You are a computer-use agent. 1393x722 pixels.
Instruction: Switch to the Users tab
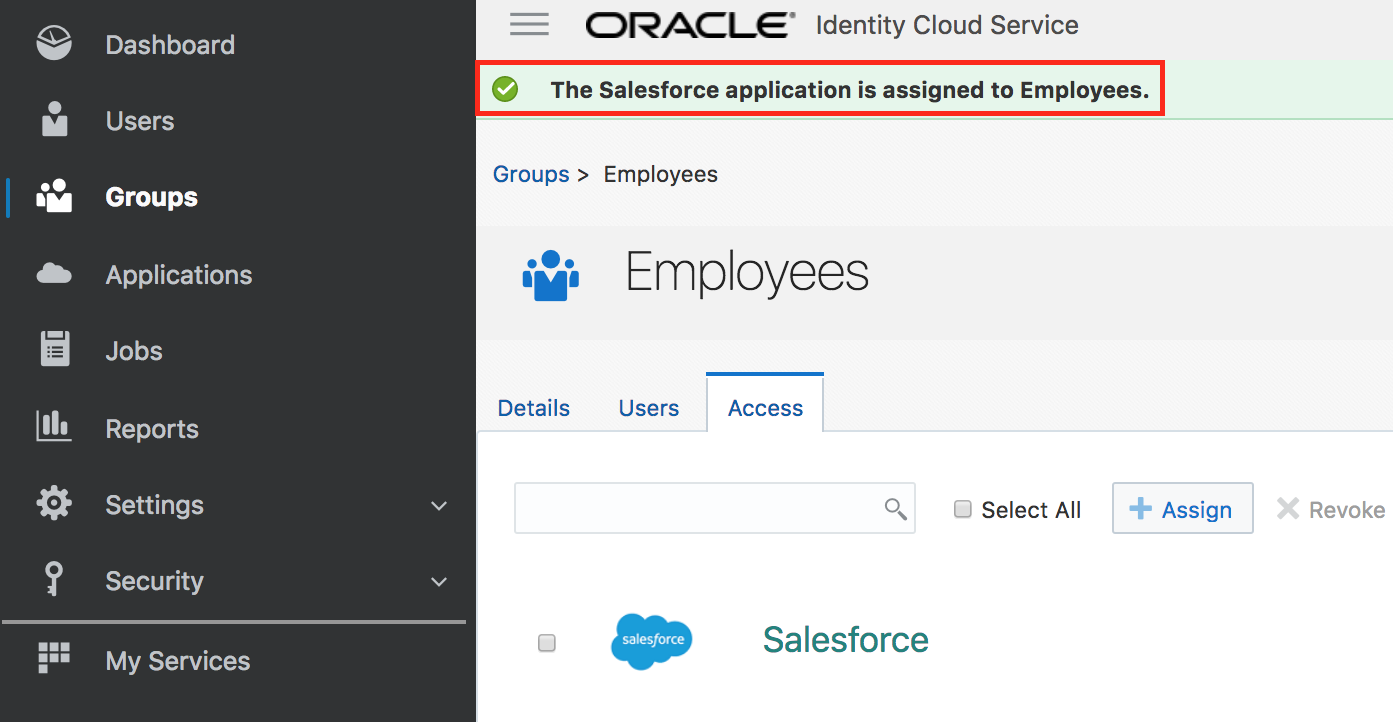pyautogui.click(x=649, y=408)
